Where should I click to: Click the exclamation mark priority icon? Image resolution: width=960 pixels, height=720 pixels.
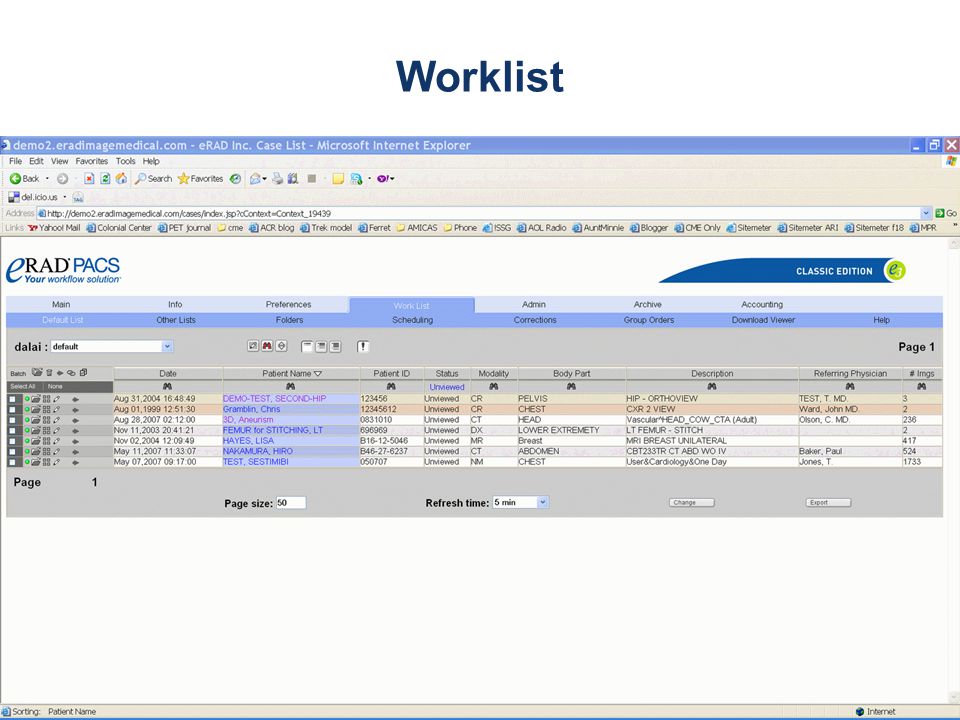tap(363, 347)
